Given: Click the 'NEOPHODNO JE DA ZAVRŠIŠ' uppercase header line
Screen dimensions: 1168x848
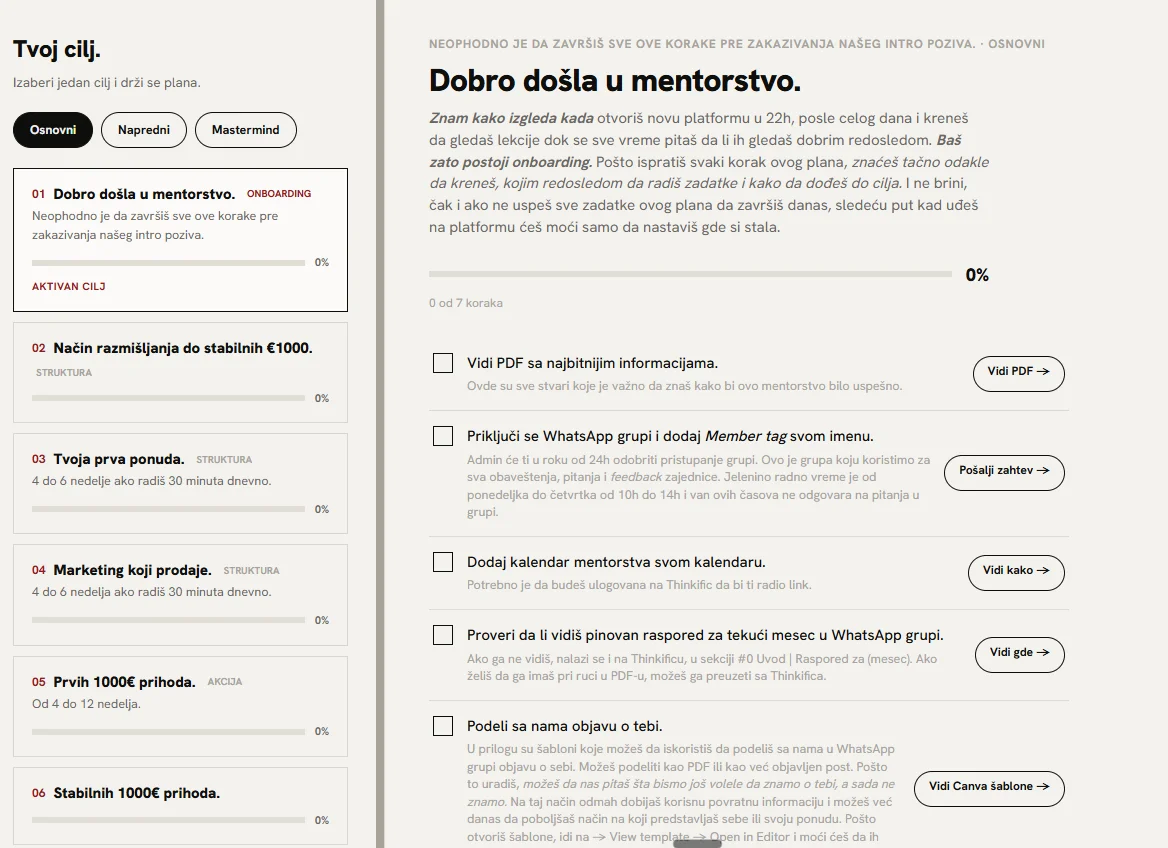Looking at the screenshot, I should [737, 44].
